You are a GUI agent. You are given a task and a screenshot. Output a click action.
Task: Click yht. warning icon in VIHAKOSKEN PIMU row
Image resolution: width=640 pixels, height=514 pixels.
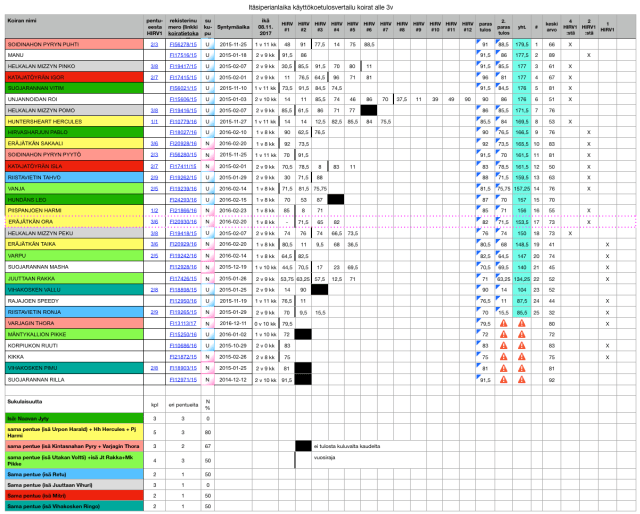point(523,366)
